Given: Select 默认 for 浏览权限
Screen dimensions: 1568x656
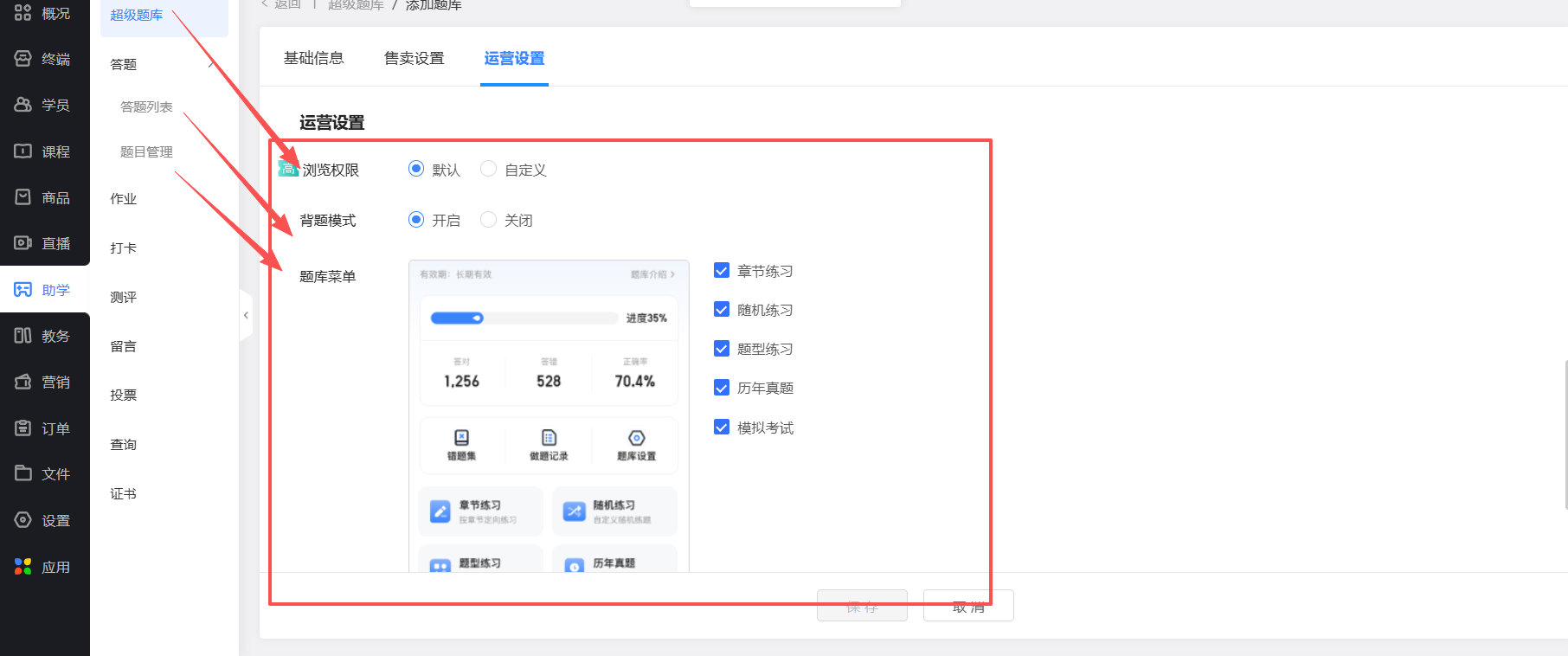Looking at the screenshot, I should pos(416,169).
